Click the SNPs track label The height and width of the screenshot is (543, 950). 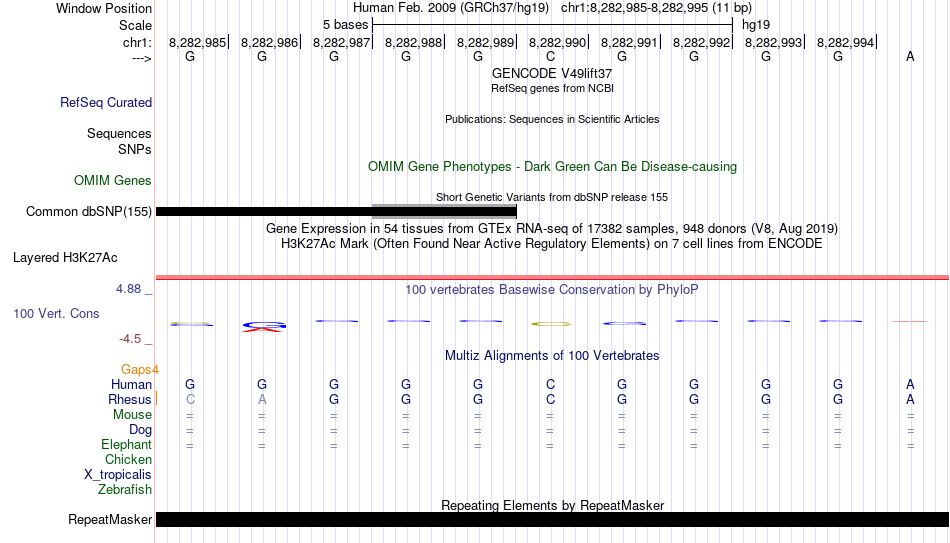click(x=135, y=150)
